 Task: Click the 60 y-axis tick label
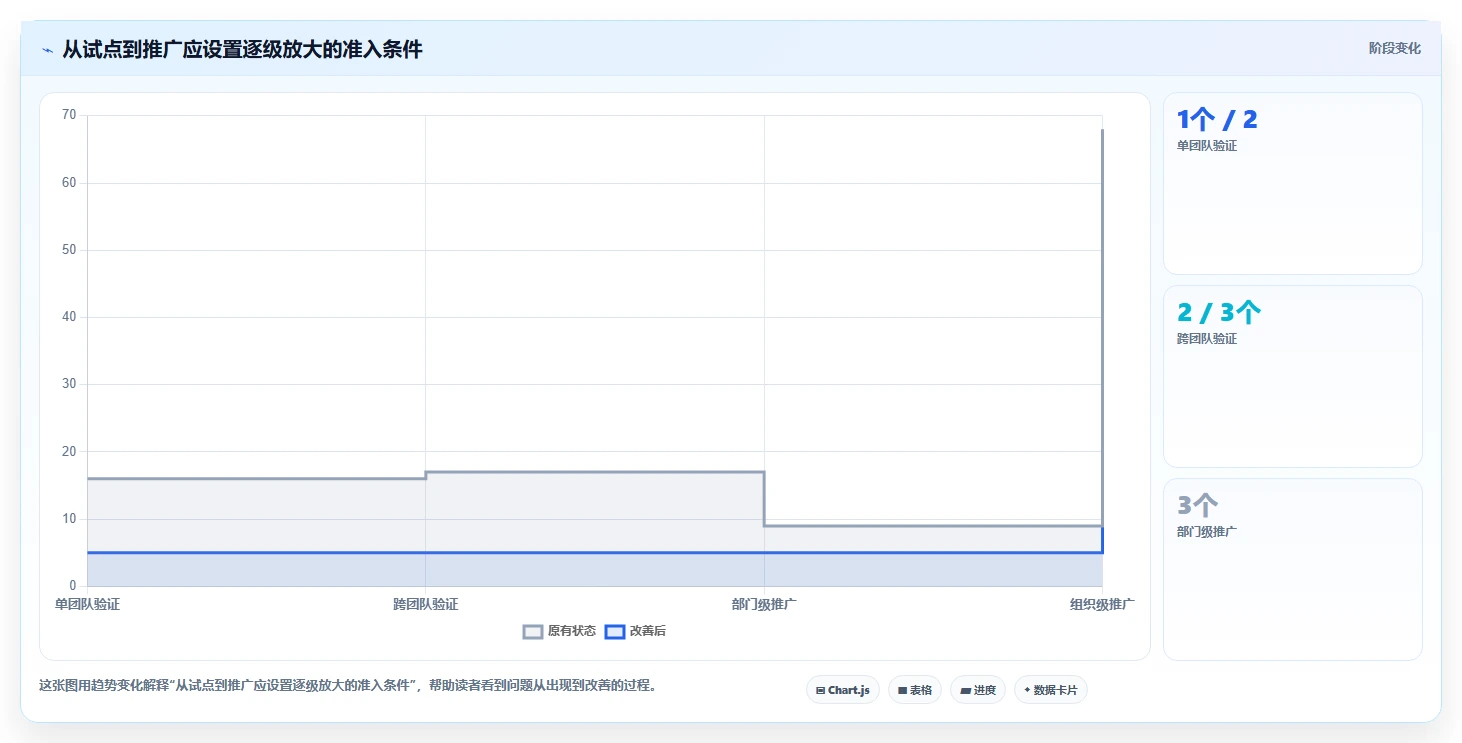[x=69, y=183]
